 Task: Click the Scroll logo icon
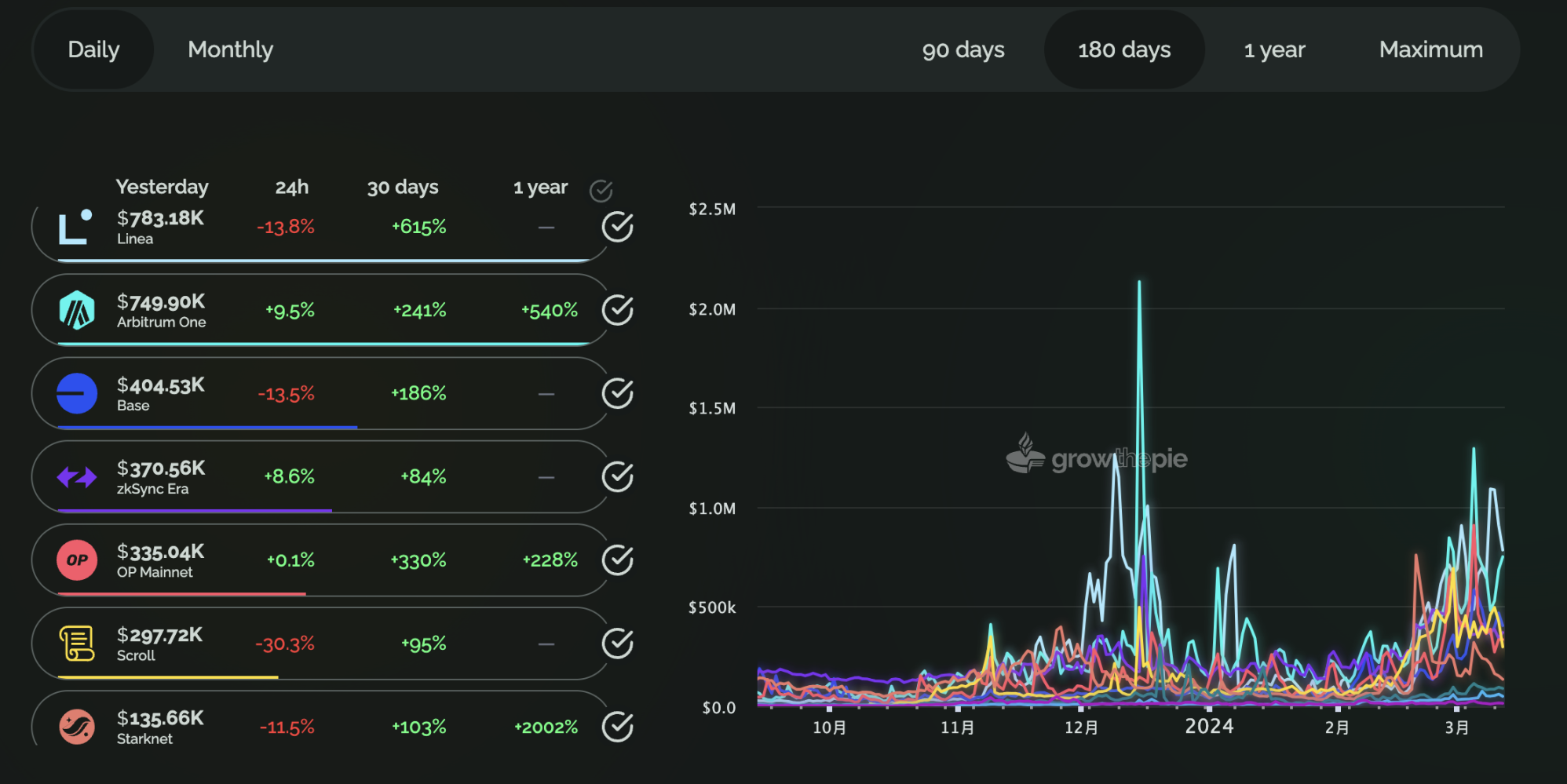coord(77,644)
